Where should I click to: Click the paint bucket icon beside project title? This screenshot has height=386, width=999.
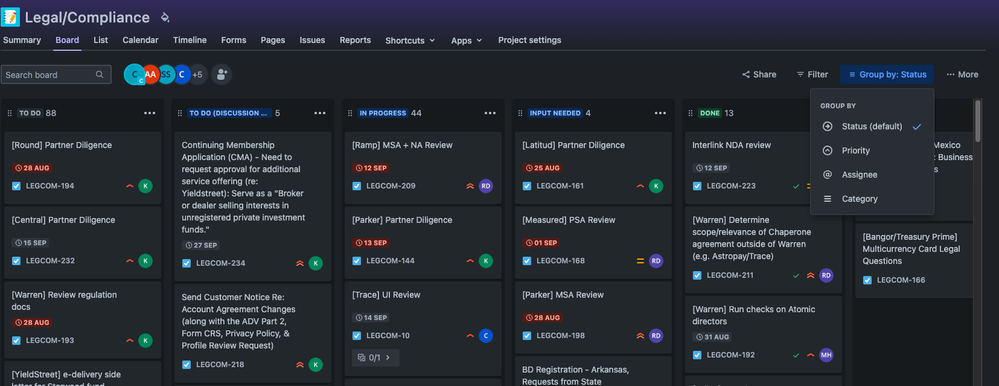(165, 17)
